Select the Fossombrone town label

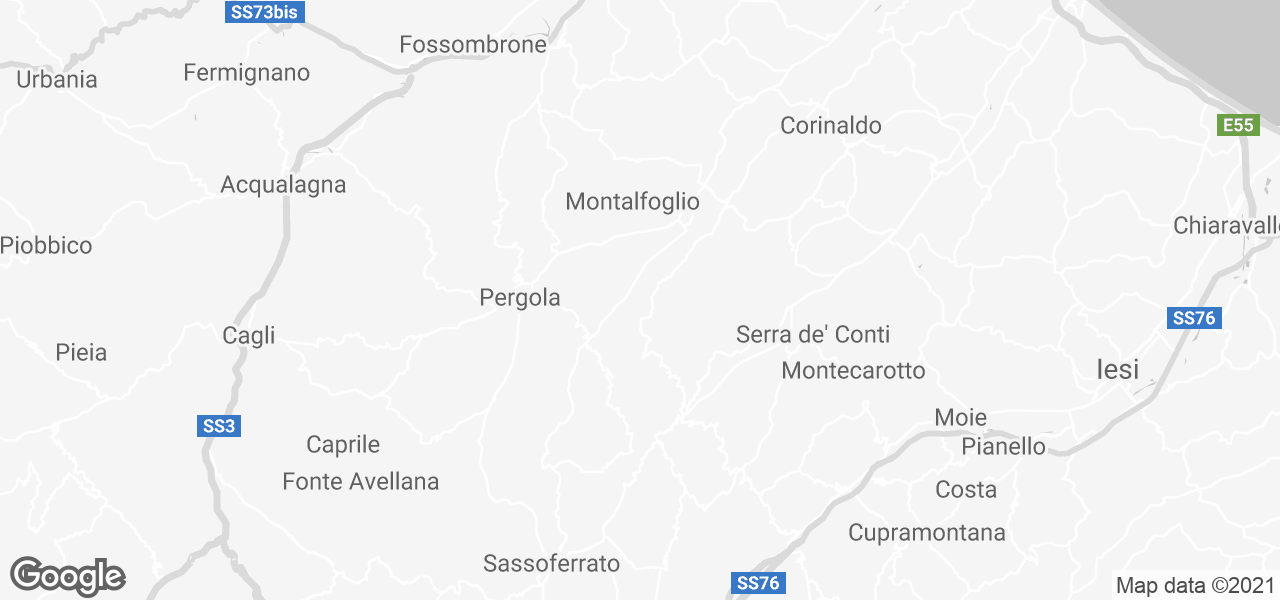473,44
